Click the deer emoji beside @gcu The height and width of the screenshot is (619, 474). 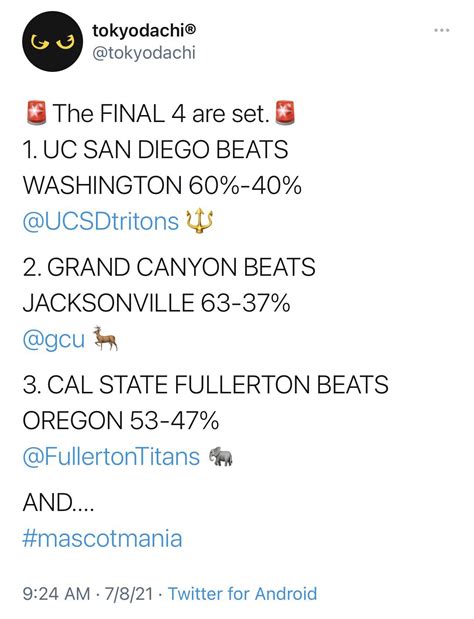(105, 338)
